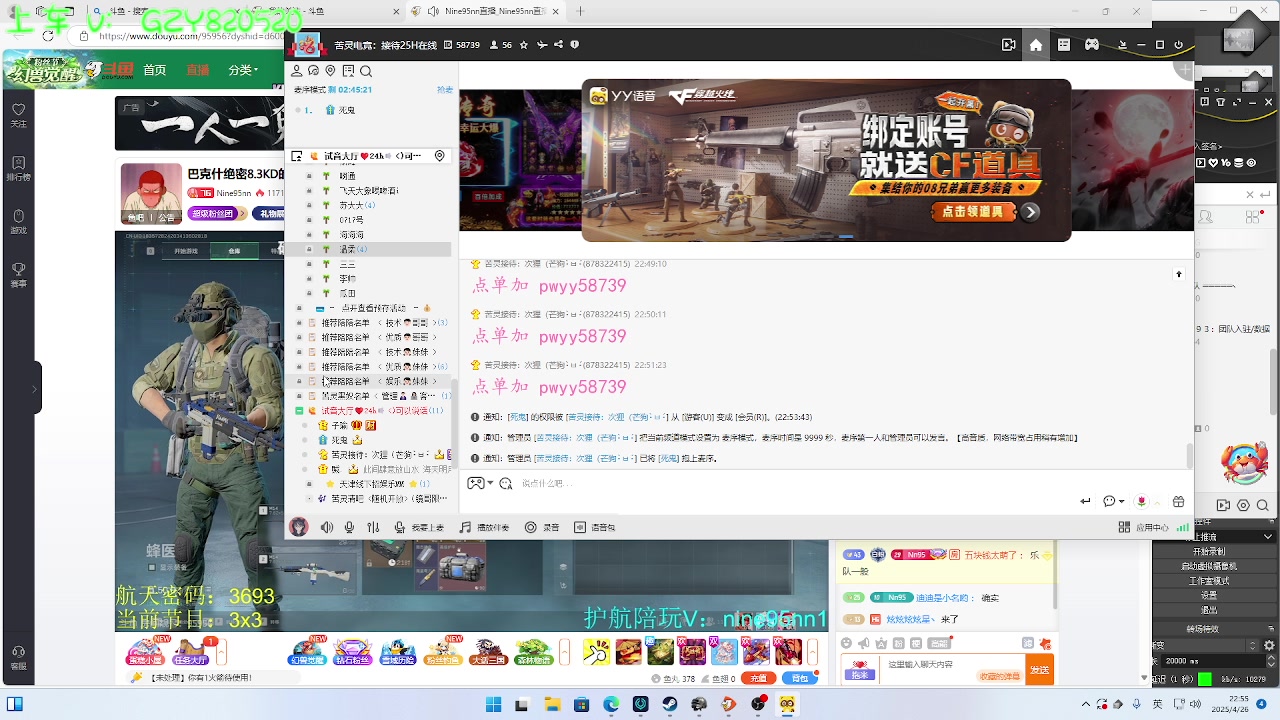Click the new tab plus button in browser

(x=581, y=11)
